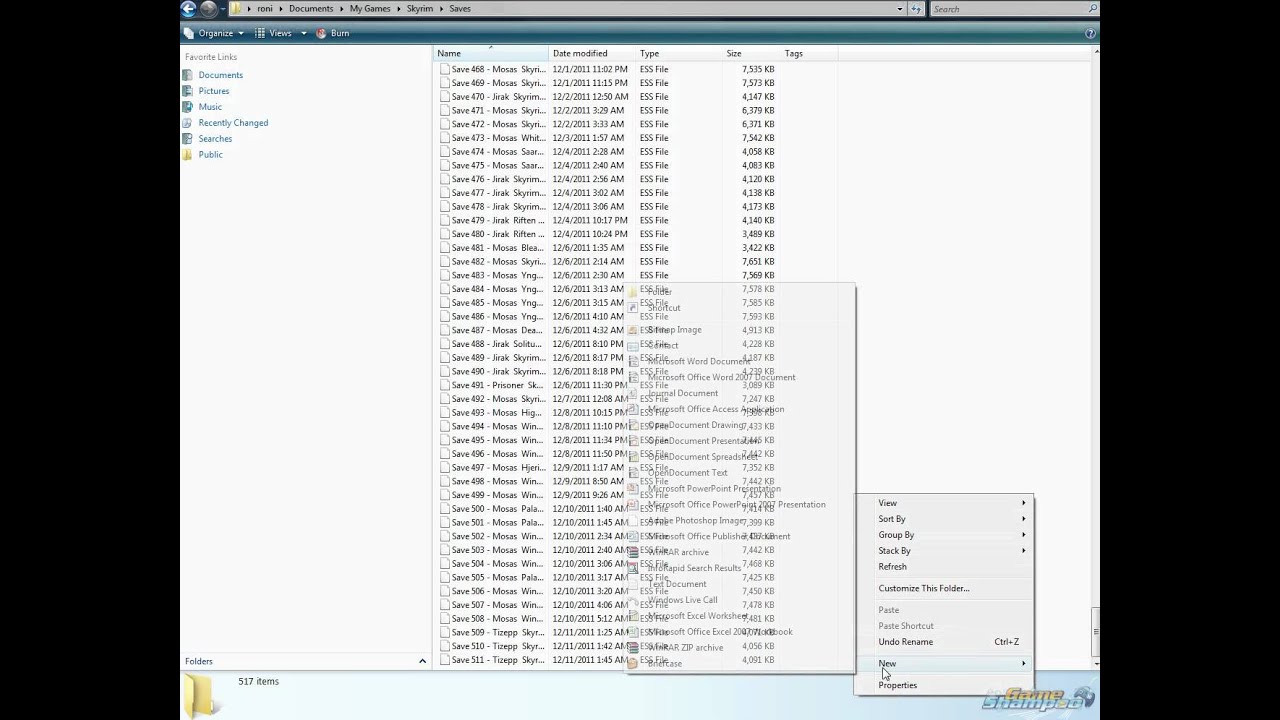The height and width of the screenshot is (720, 1280).
Task: Open the Organize menu
Action: tap(215, 32)
